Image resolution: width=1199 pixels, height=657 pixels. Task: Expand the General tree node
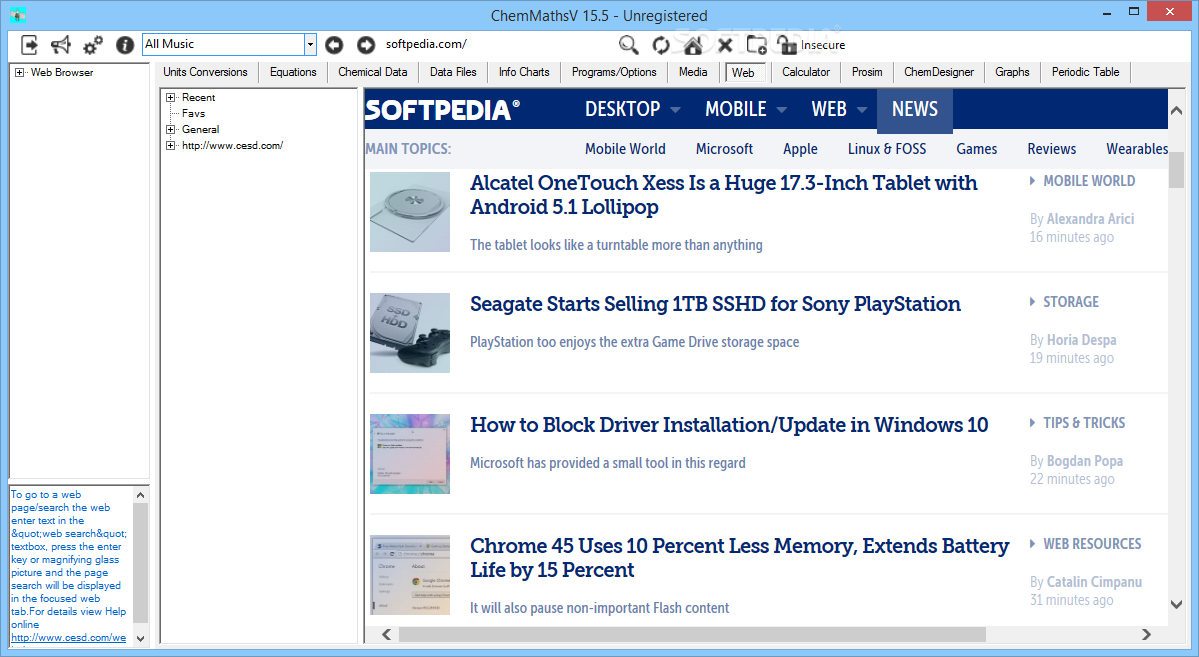click(x=171, y=130)
